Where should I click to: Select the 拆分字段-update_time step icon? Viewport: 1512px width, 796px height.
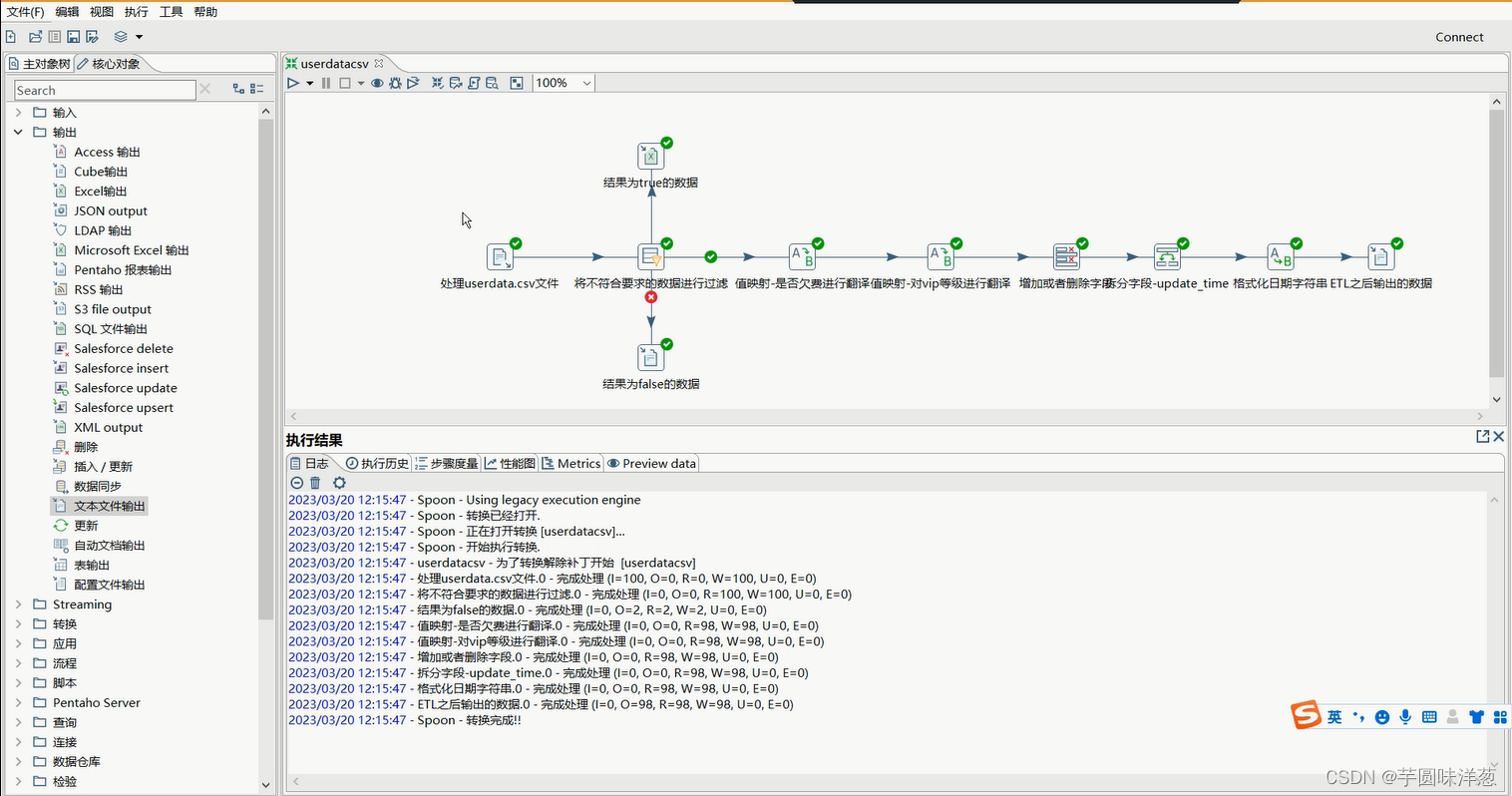point(1167,256)
